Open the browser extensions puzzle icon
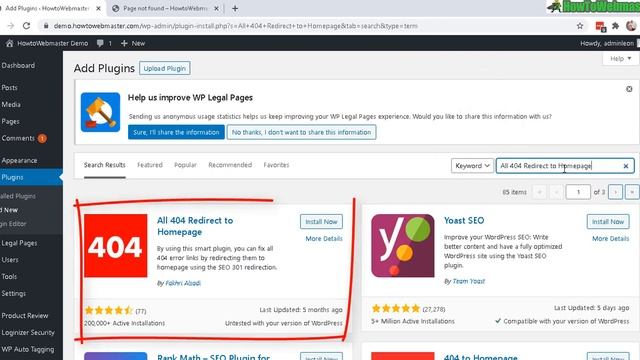Screen dimensions: 640x360 pos(616,26)
